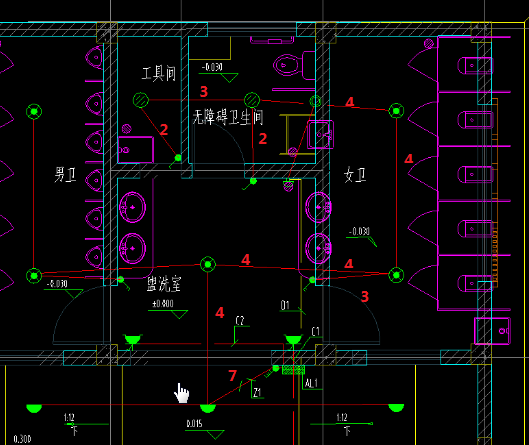The image size is (529, 445).
Task: Select the -0.030 elevation in 无障碍卫生间
Action: [x=212, y=67]
